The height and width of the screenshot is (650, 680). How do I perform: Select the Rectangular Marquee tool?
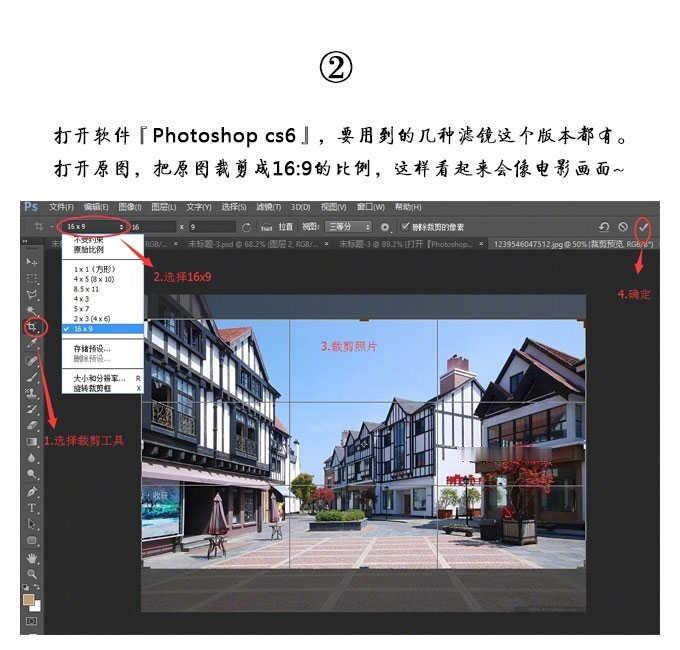click(x=31, y=278)
